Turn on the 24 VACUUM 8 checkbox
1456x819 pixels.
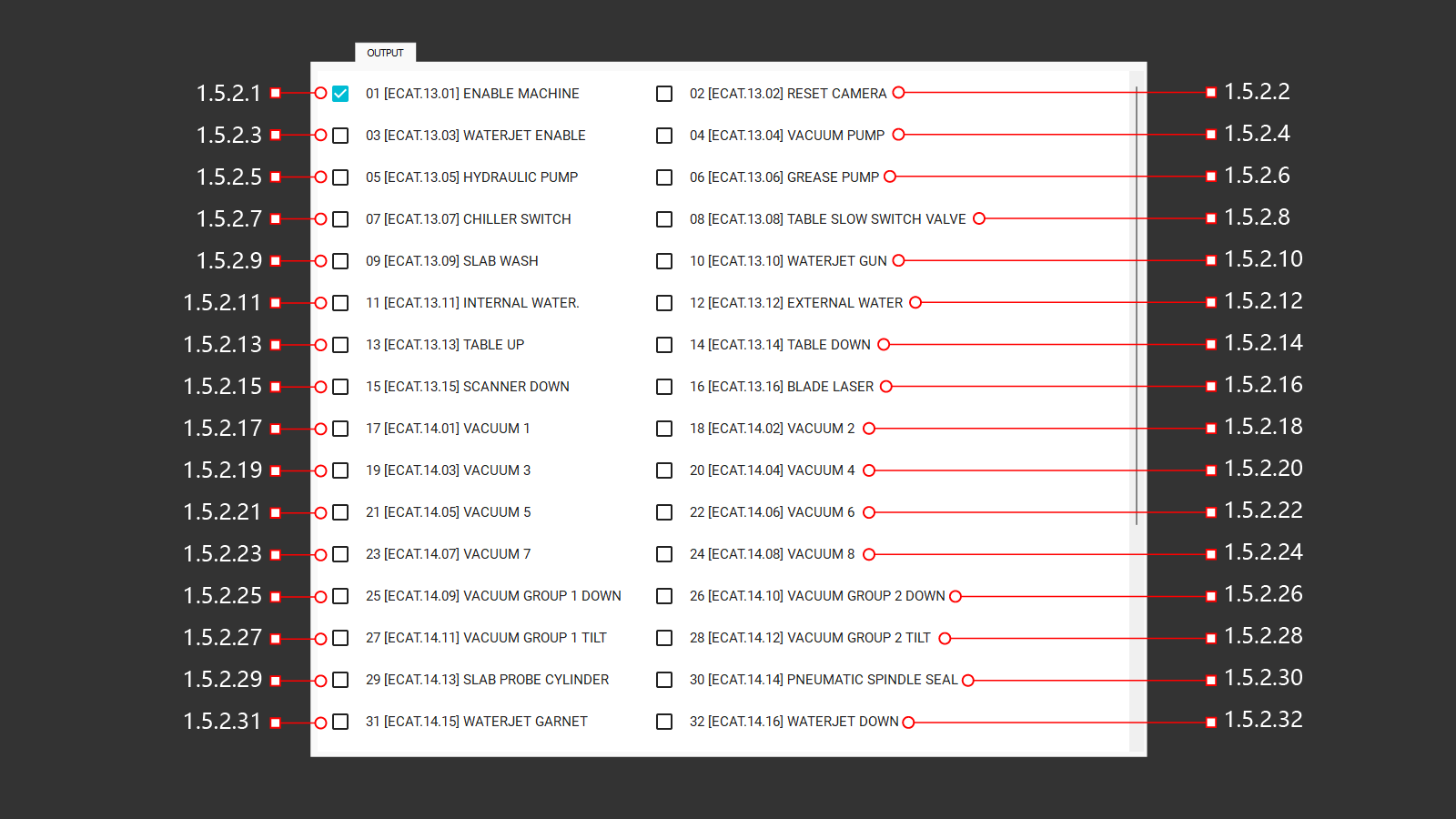[x=664, y=554]
